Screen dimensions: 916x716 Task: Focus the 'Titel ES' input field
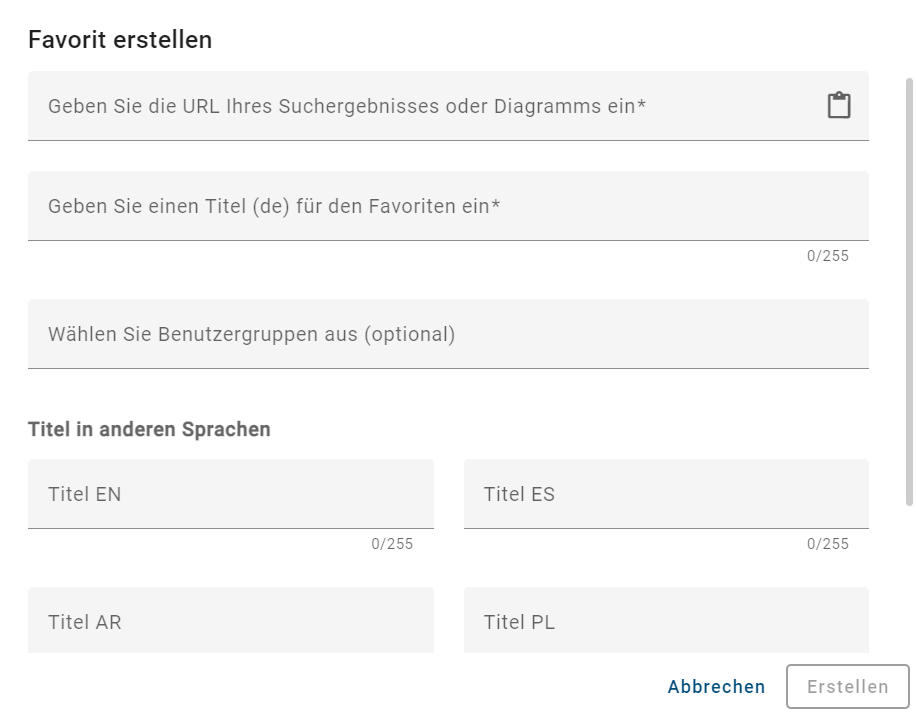click(665, 493)
